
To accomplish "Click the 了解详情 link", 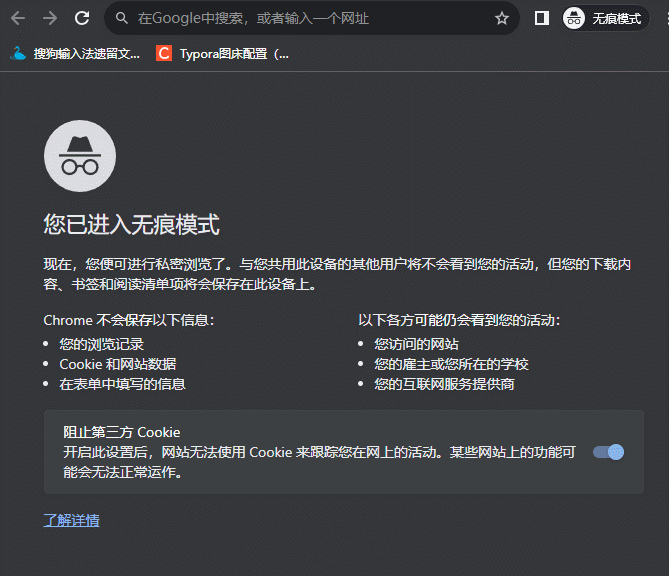I will [x=71, y=520].
